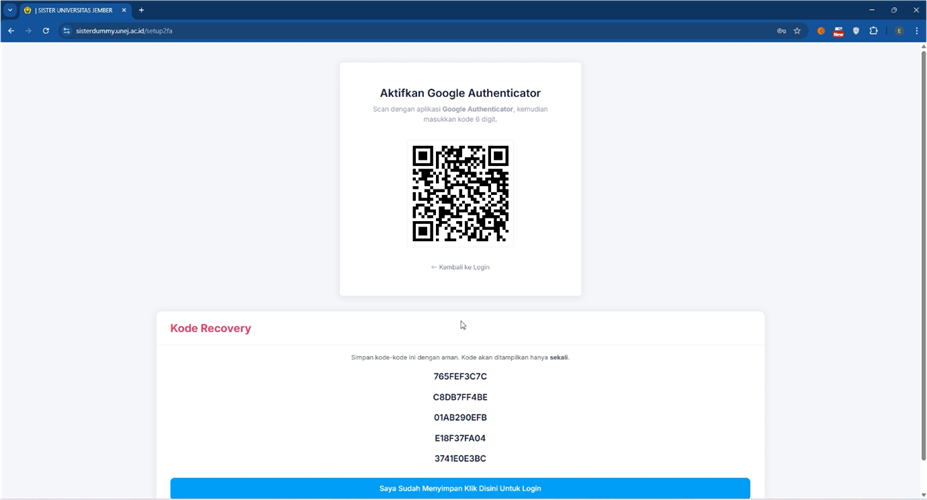Expand the tab search dropdown arrow
The height and width of the screenshot is (500, 927).
[x=10, y=10]
